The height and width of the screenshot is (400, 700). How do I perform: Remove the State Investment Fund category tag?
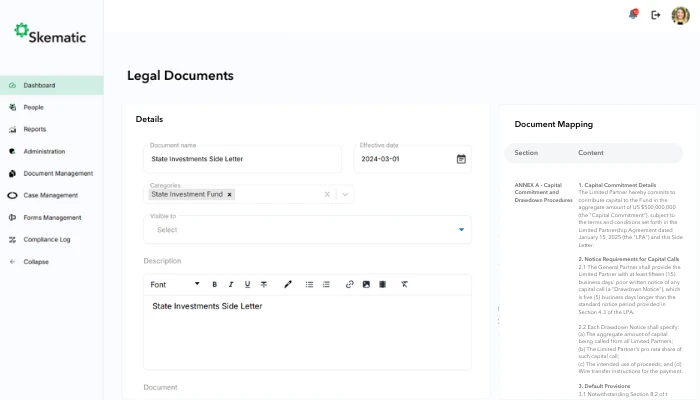click(x=229, y=194)
